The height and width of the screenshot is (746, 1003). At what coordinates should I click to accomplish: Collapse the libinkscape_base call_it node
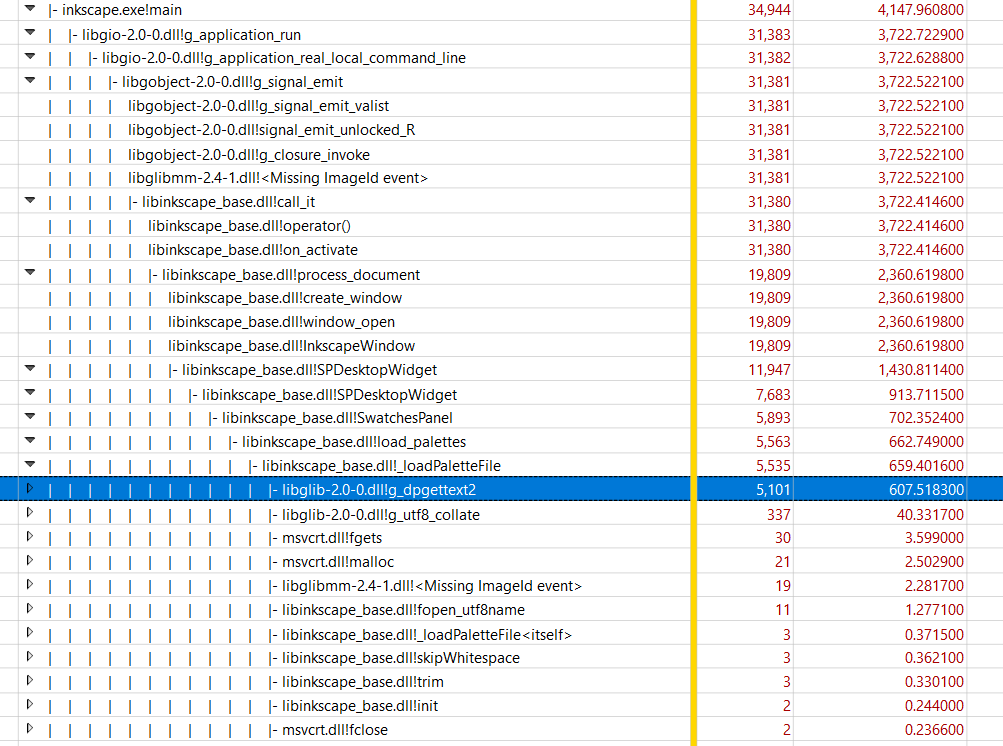coord(30,200)
